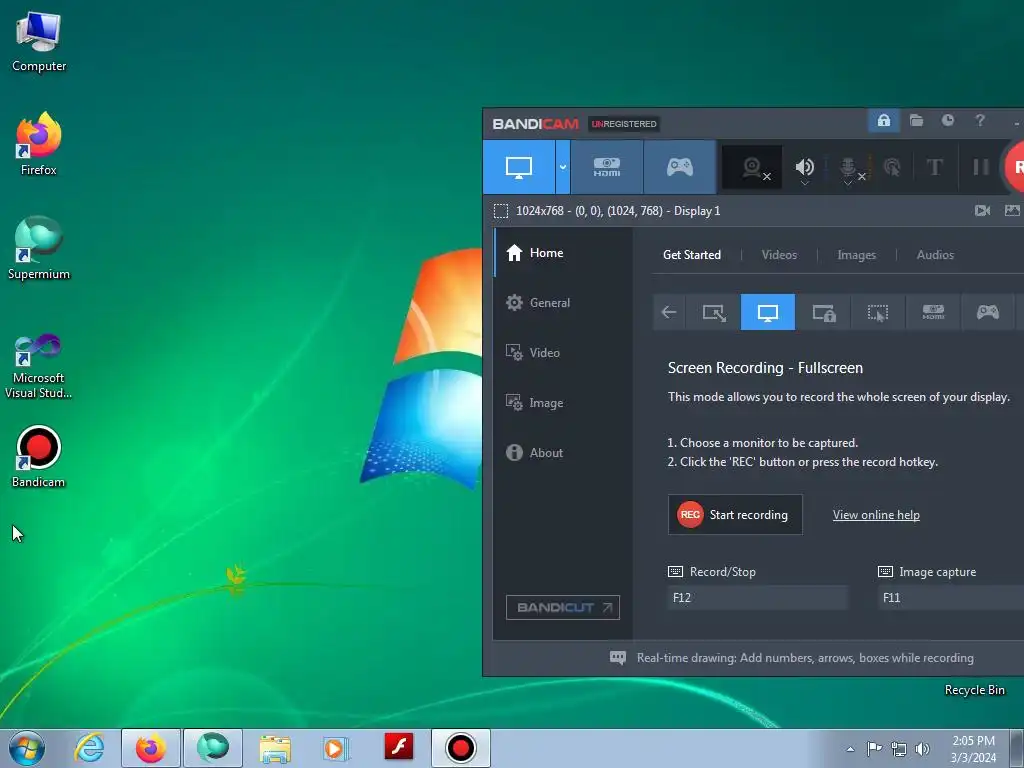
Task: Open Video settings in sidebar
Action: pyautogui.click(x=562, y=353)
